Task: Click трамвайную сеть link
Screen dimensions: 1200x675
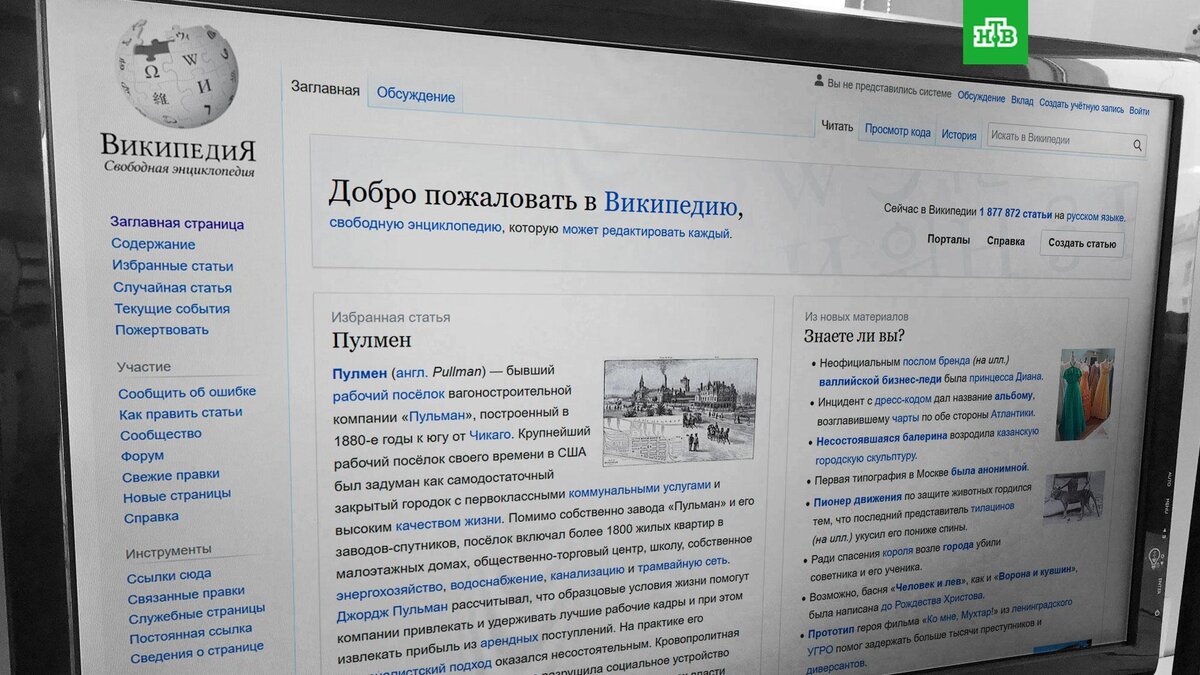Action: coord(684,565)
